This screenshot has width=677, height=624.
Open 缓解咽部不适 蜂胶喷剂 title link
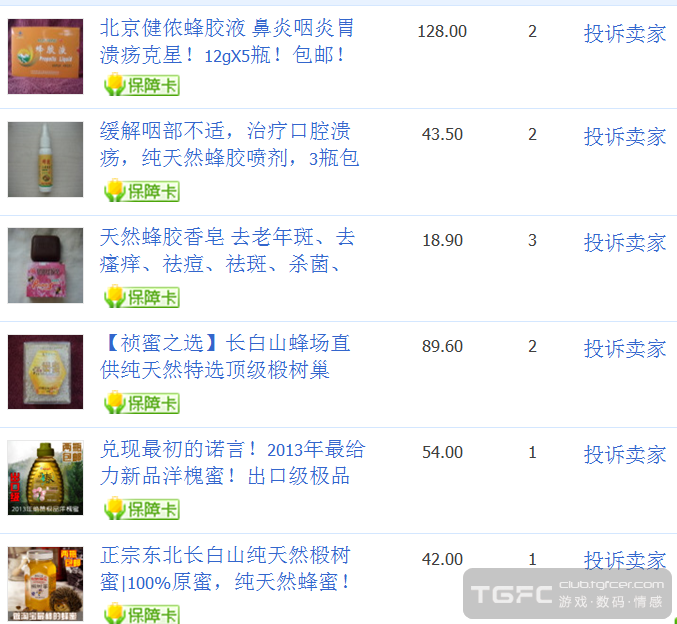coord(229,145)
